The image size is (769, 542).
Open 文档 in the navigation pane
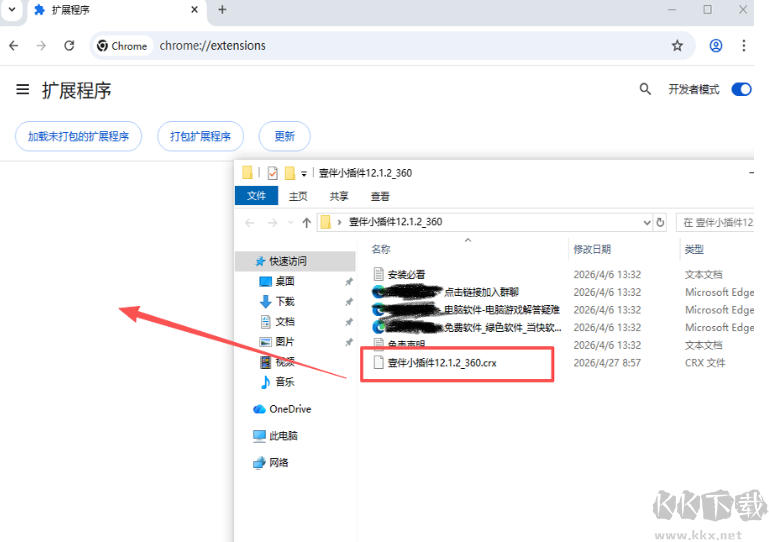(x=285, y=321)
